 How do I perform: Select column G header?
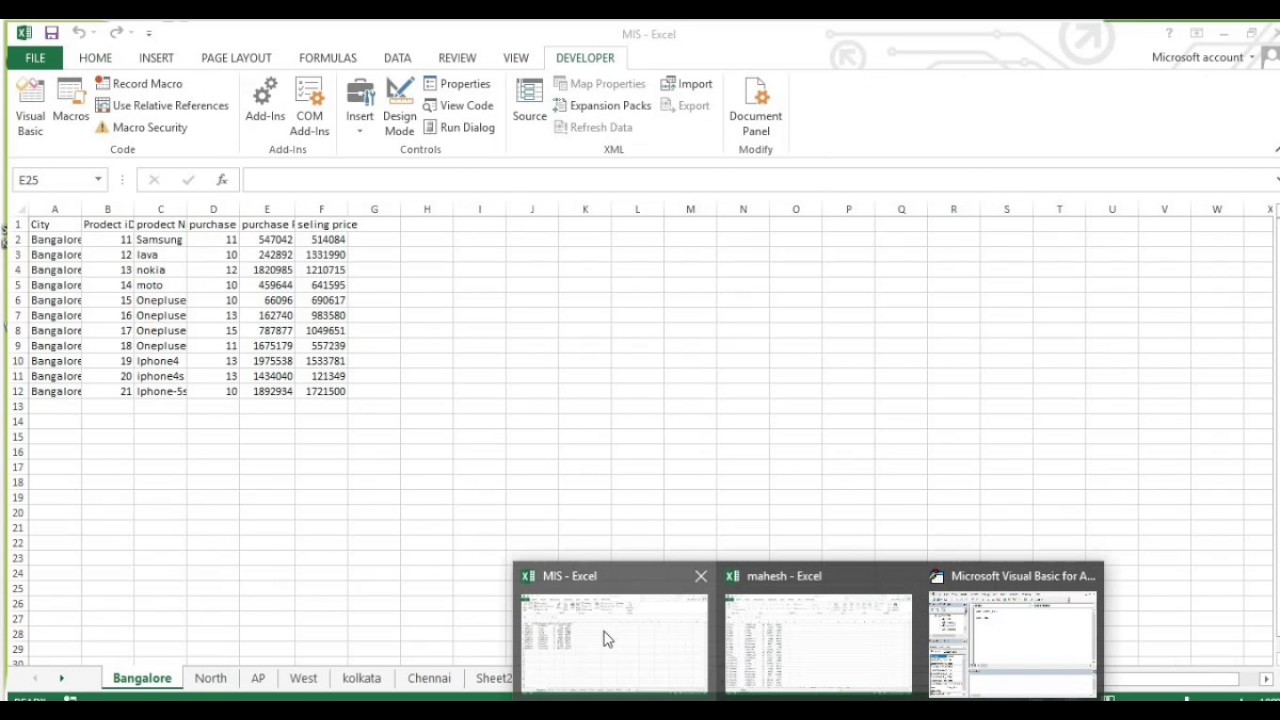(x=374, y=209)
